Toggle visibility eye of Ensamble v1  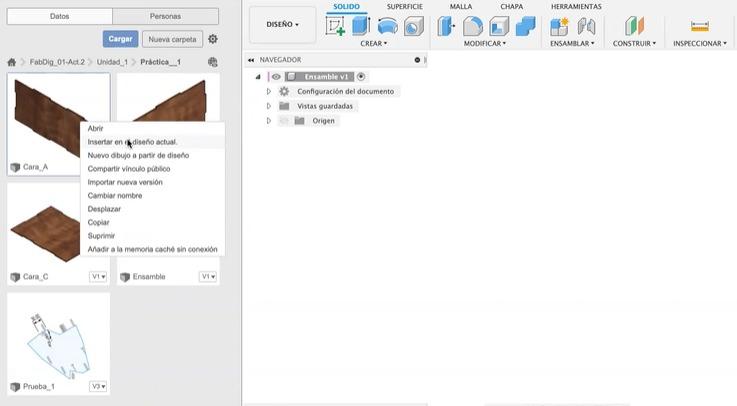(x=276, y=76)
